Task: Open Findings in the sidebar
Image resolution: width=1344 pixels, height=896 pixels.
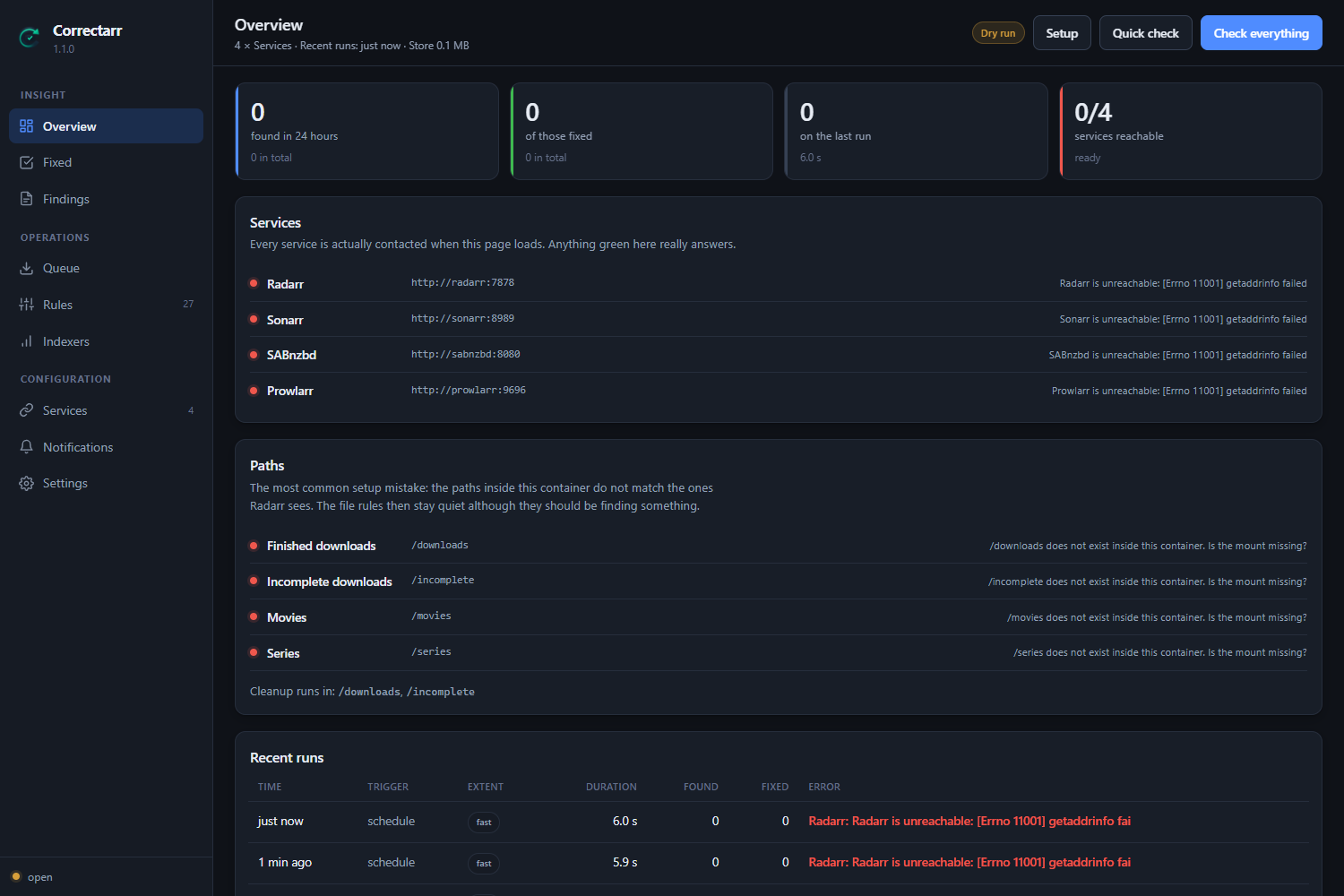Action: pos(106,199)
